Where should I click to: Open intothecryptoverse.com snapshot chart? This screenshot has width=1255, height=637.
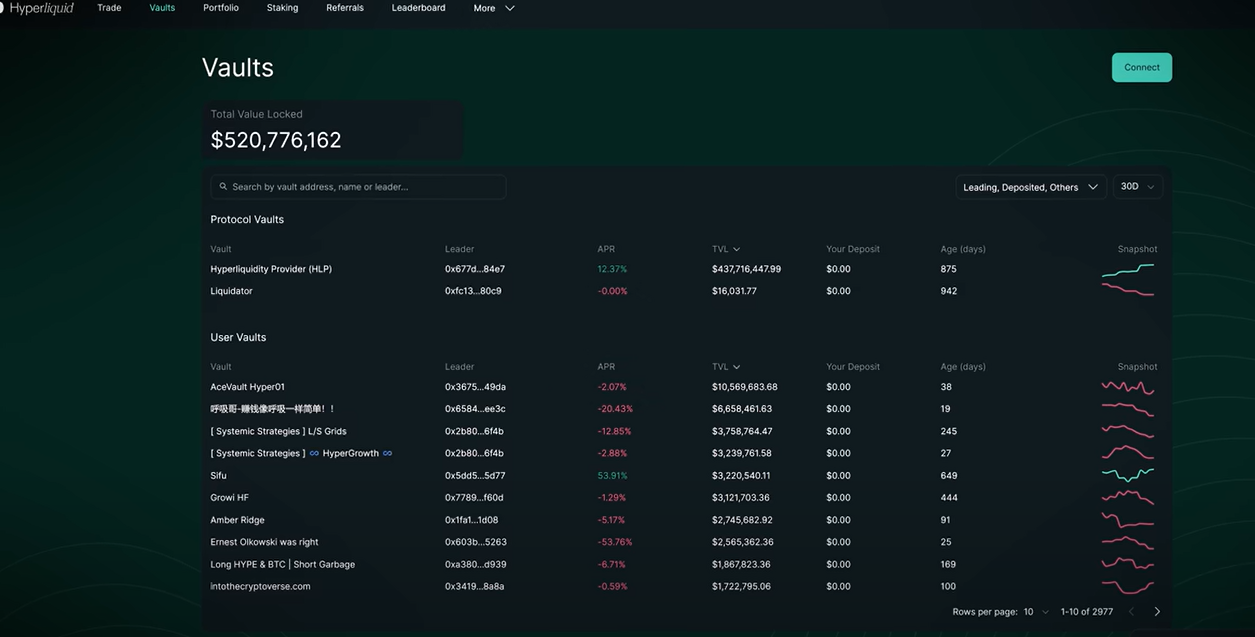[x=1128, y=586]
